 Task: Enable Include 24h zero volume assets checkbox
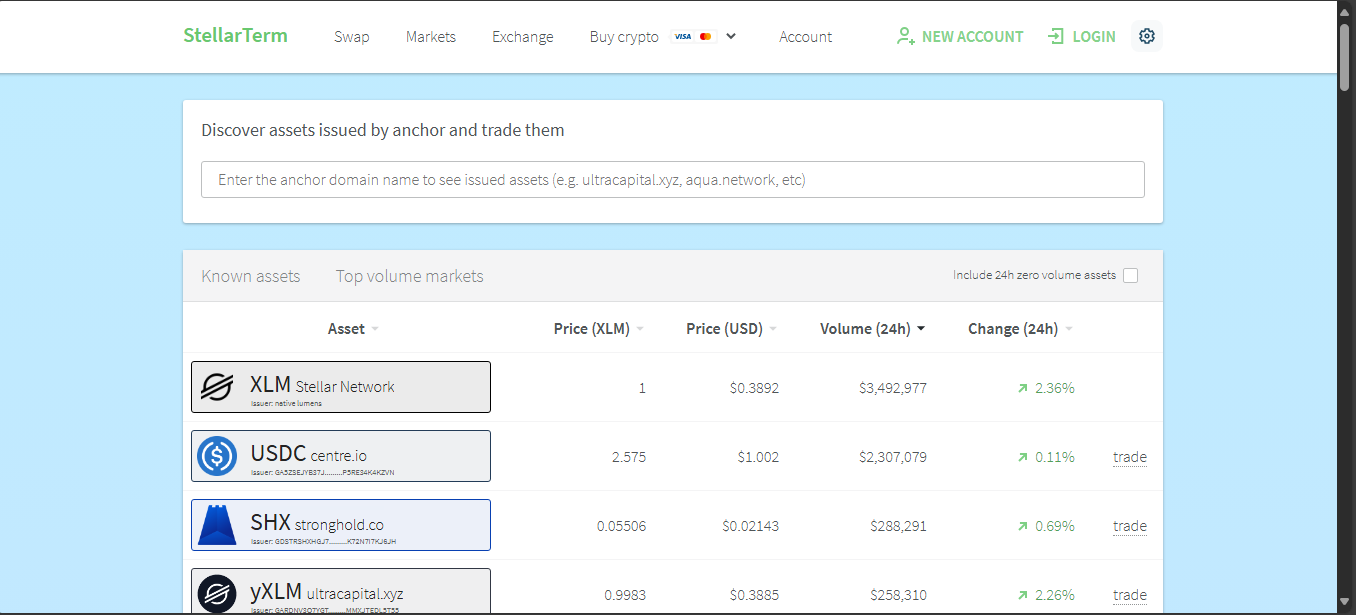[1130, 276]
